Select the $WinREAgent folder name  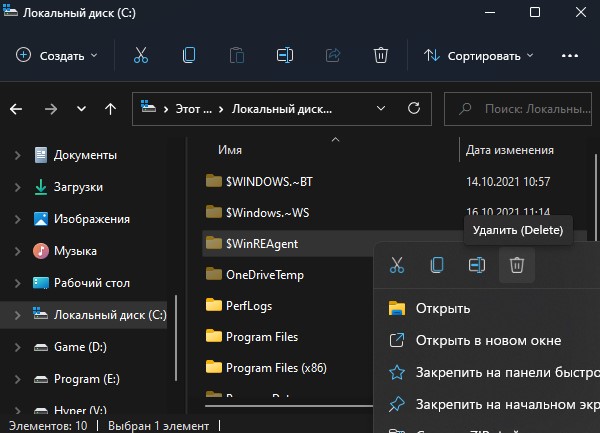coord(262,244)
